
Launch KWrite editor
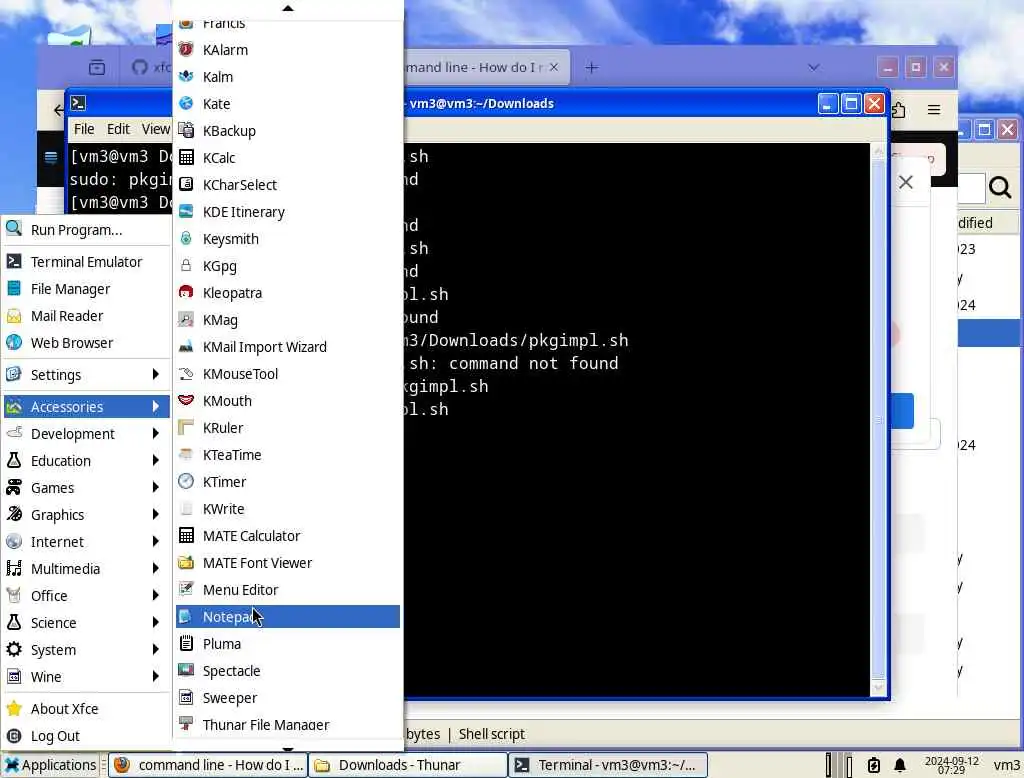point(287,508)
